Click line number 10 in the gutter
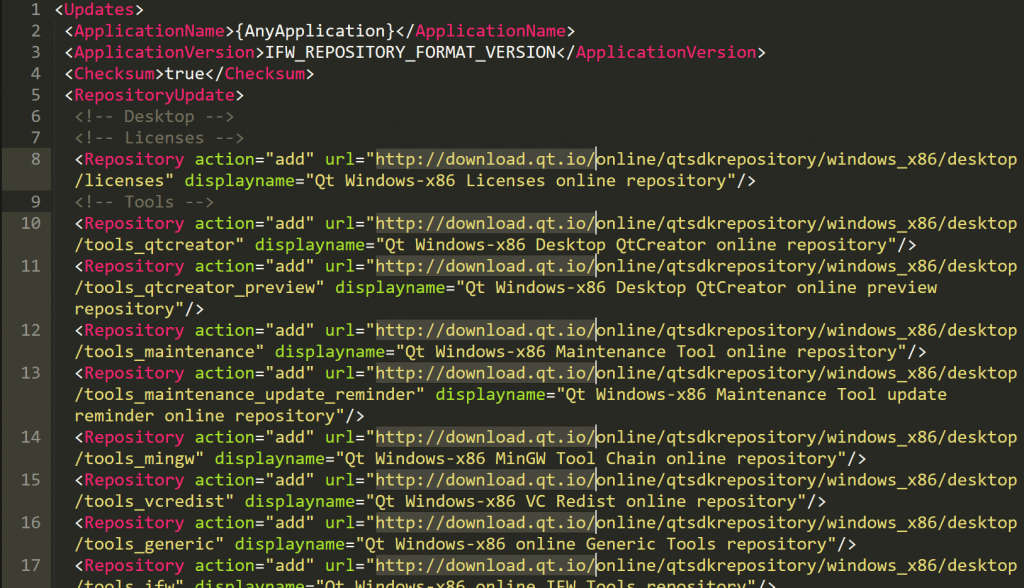Screen dimensions: 1024x588 (31, 223)
